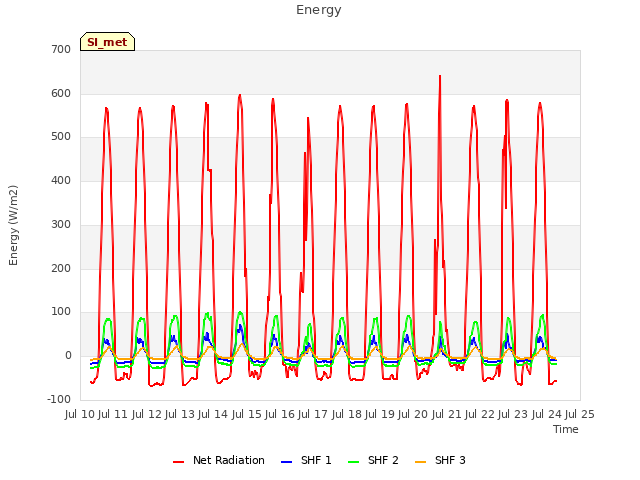Click the 400 y-axis tick label

click(61, 180)
